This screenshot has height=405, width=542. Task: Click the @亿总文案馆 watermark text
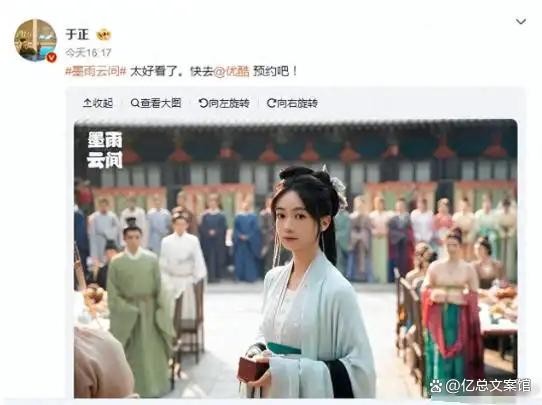[x=488, y=386]
